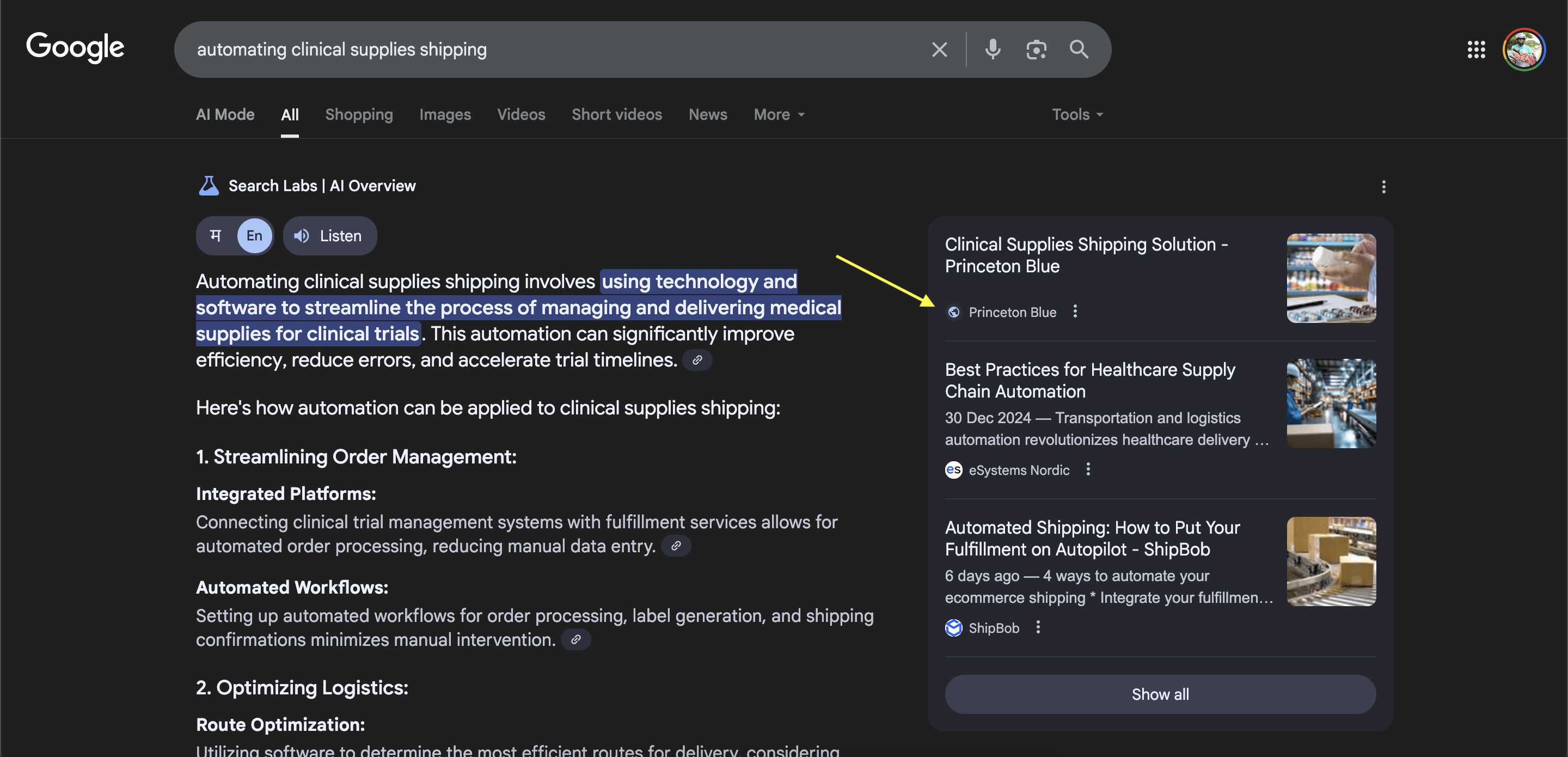This screenshot has width=1568, height=757.
Task: Click the 'Integrated Platforms:' subheading
Action: (x=286, y=494)
